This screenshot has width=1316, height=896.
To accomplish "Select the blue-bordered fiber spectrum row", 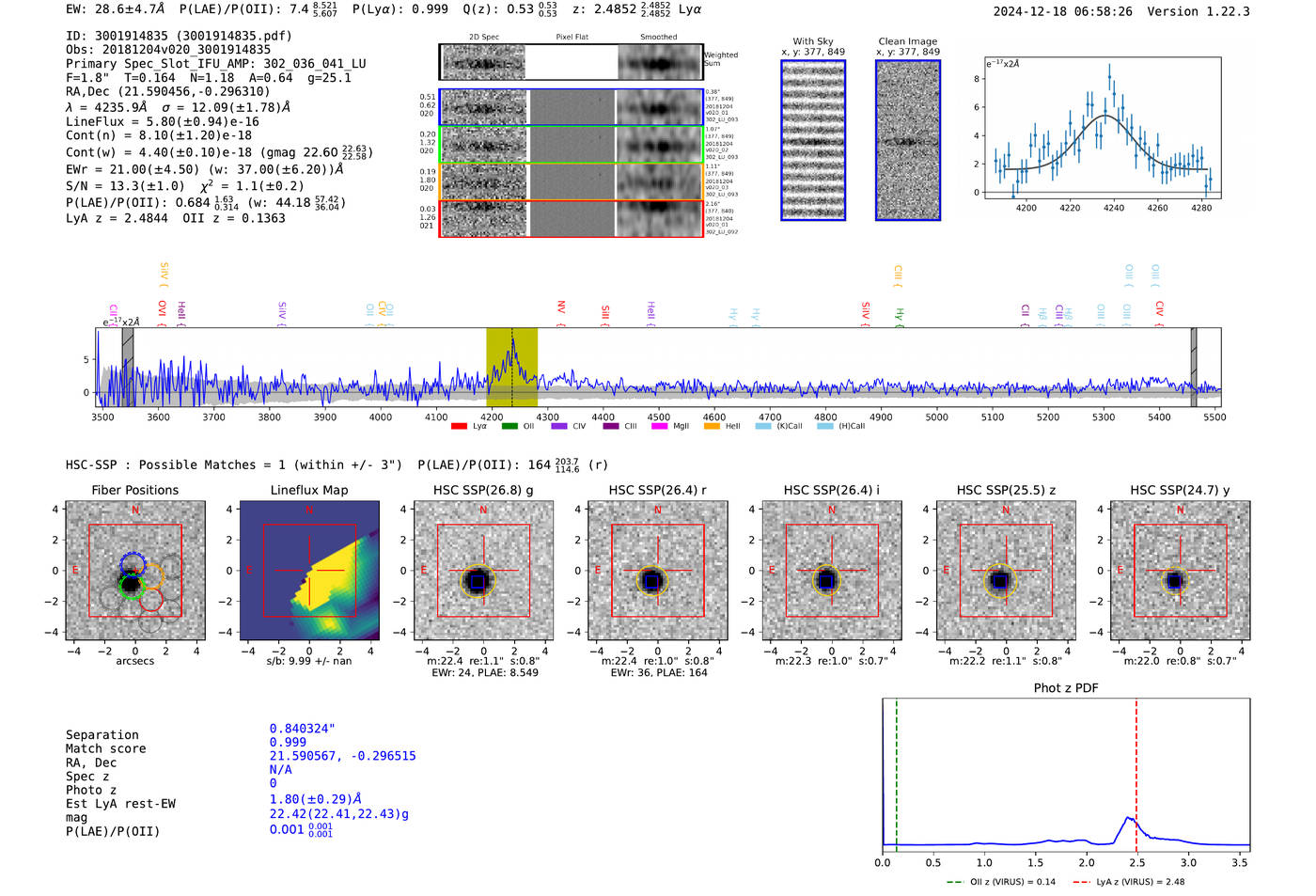I will (x=571, y=107).
